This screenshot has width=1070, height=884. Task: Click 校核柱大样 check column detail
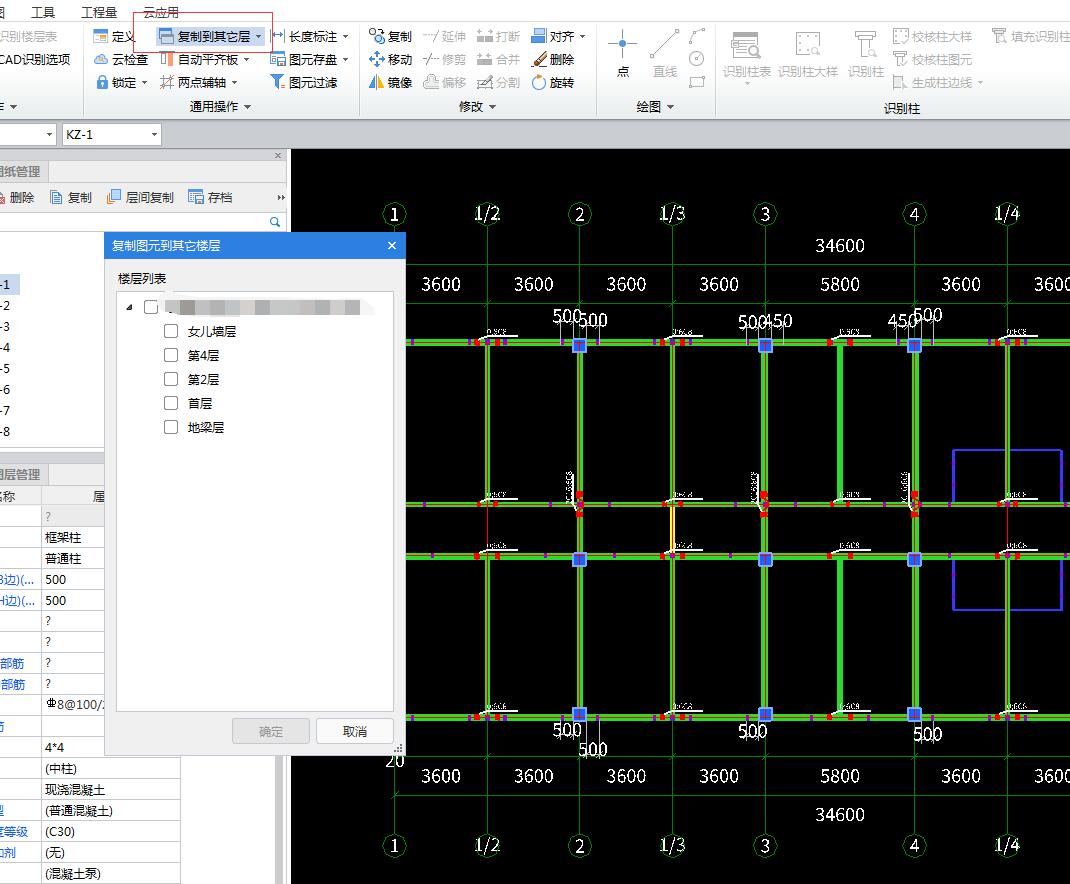pyautogui.click(x=932, y=36)
